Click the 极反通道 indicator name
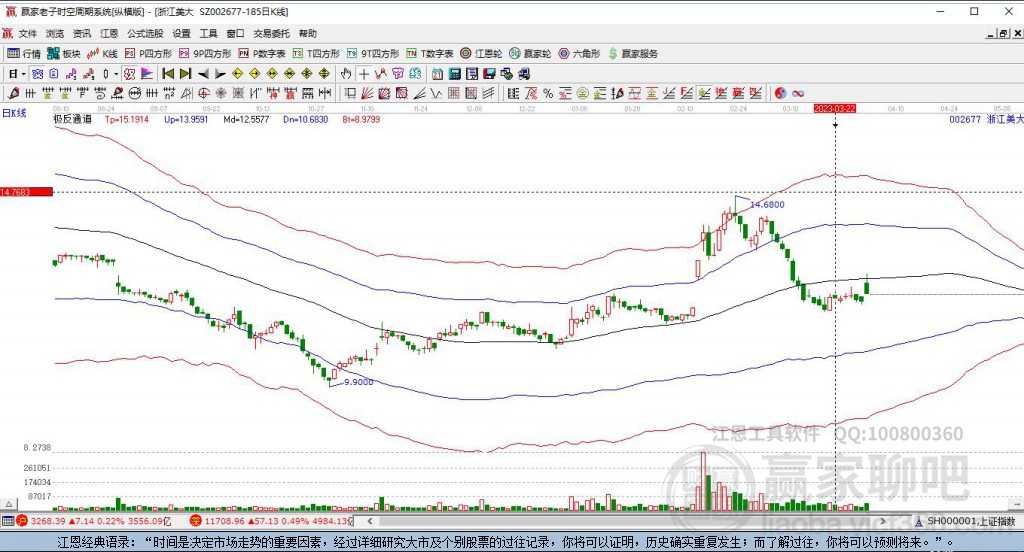This screenshot has height=552, width=1024. pos(72,120)
